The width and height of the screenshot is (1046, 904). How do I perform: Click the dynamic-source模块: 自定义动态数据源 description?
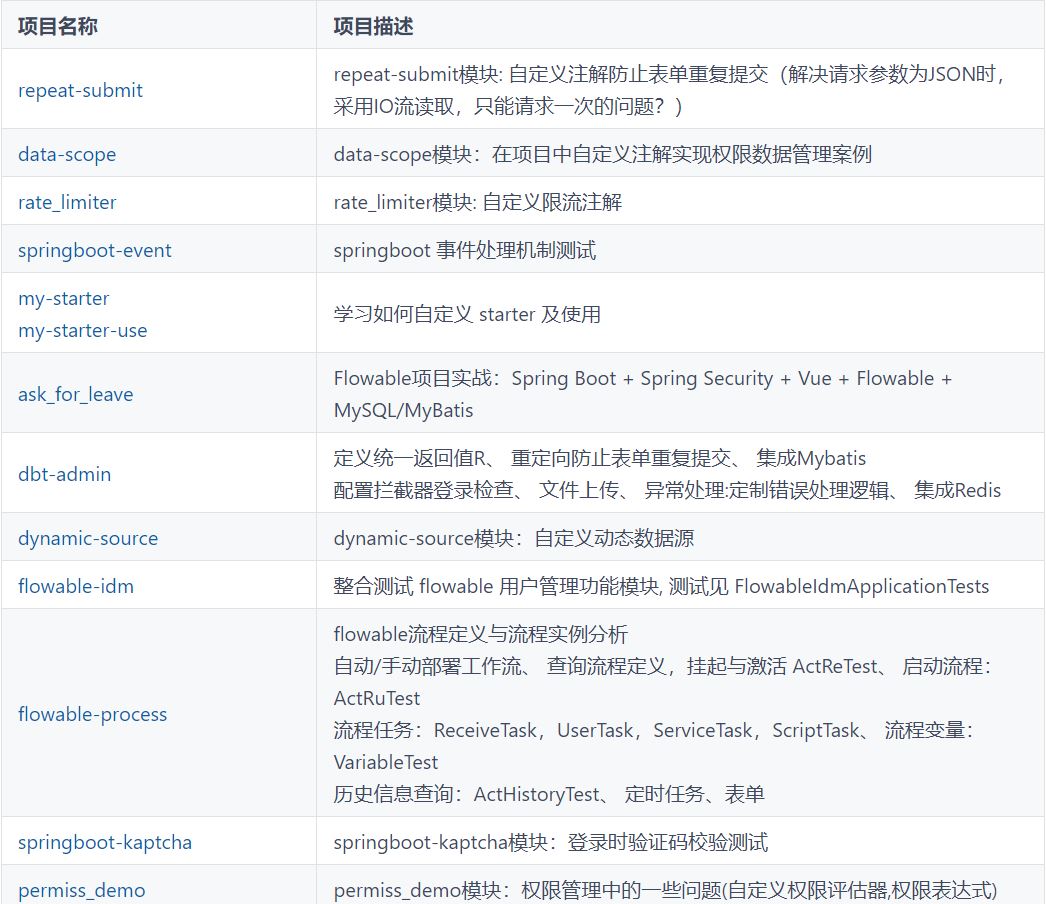(514, 538)
